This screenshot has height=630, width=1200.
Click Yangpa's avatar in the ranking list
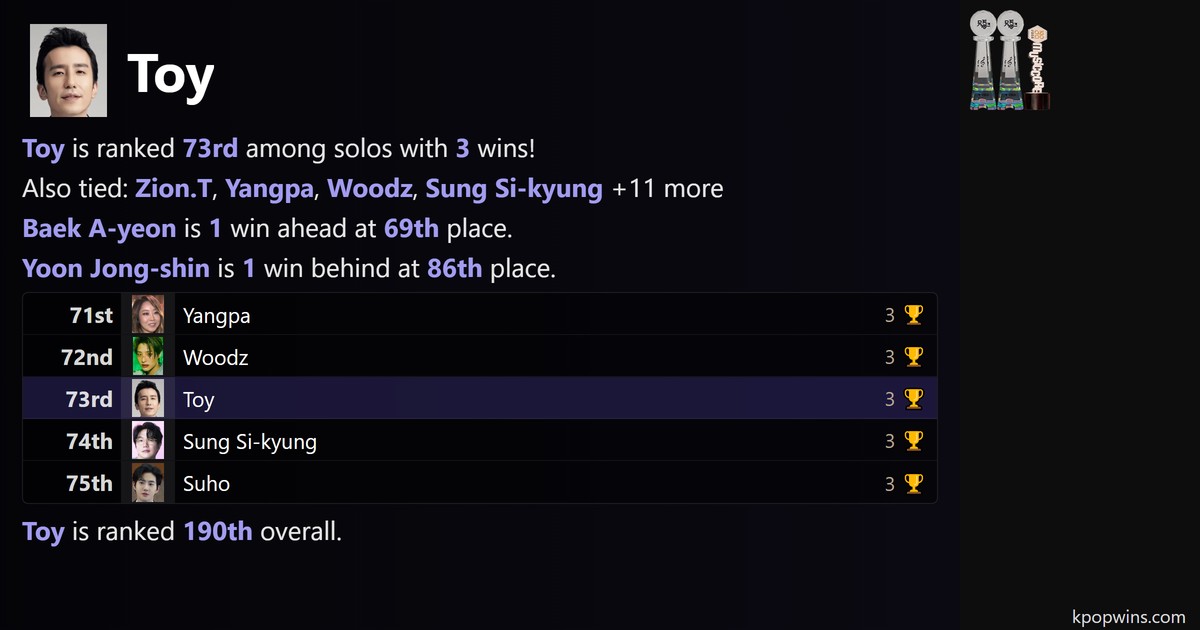pyautogui.click(x=148, y=316)
